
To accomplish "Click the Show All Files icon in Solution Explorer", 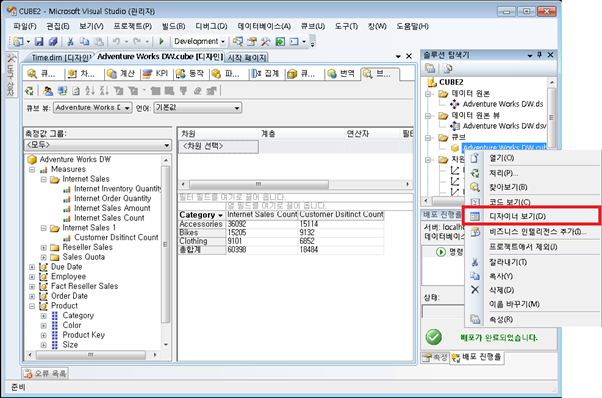I will pos(448,69).
